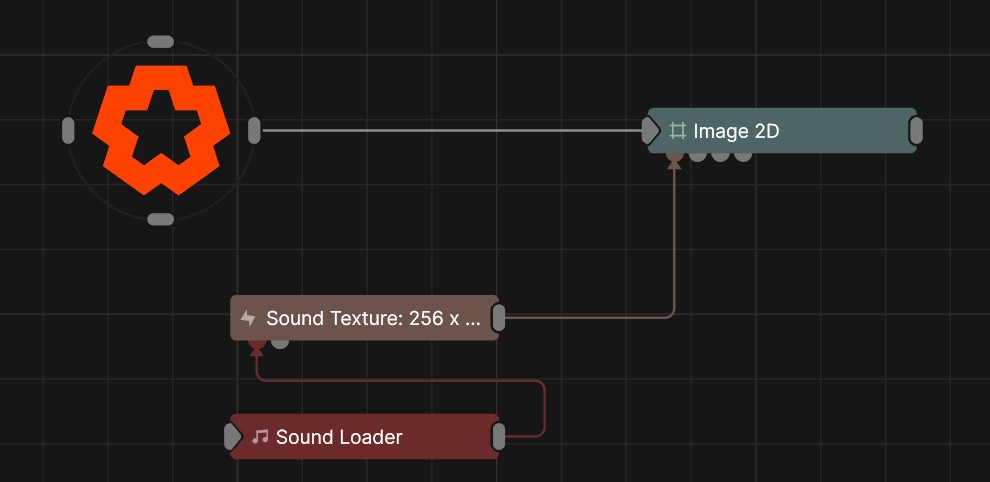Screen dimensions: 990x482
Task: Click the gray bottom port under Sound Texture
Action: [x=280, y=343]
